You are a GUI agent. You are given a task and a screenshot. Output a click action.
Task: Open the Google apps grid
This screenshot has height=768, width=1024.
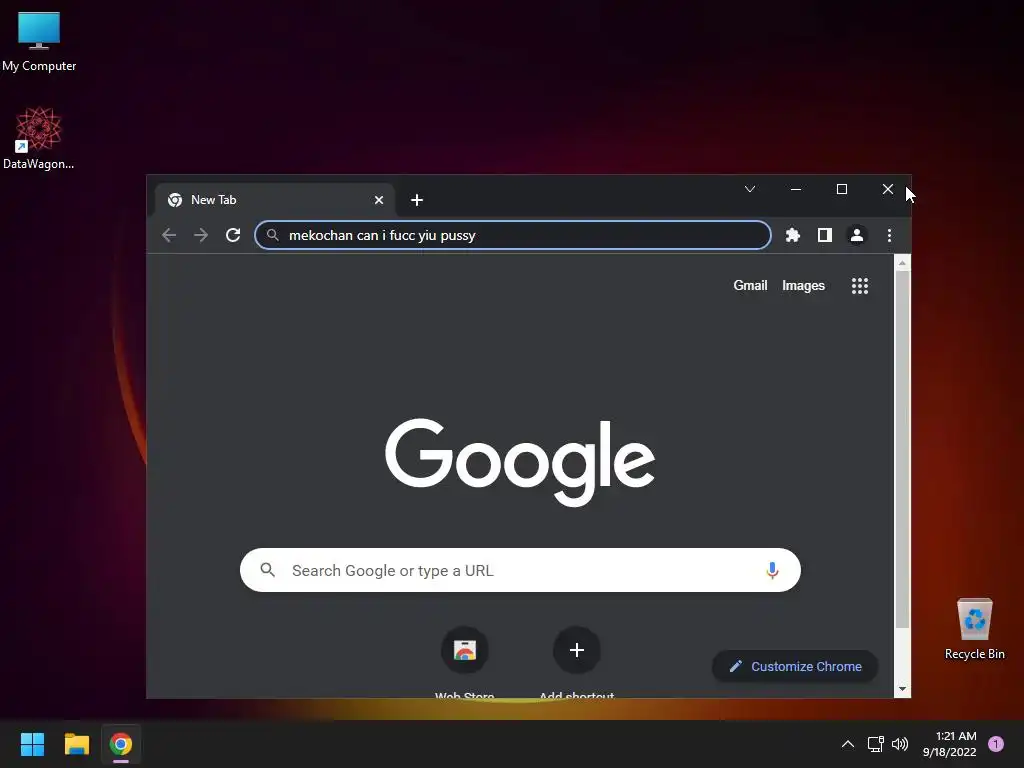[x=859, y=285]
